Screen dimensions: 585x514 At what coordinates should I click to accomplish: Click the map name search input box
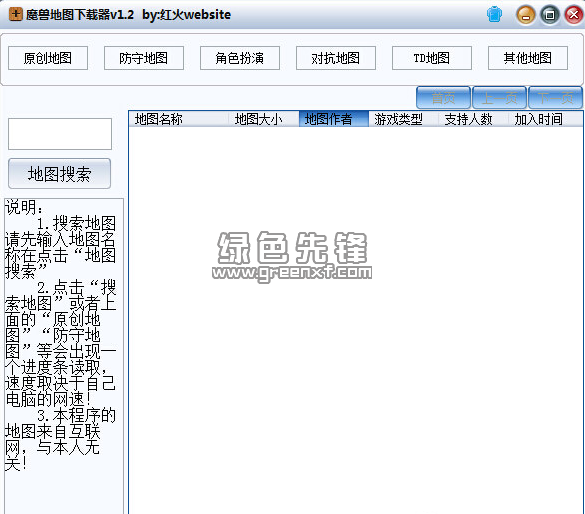tap(60, 134)
